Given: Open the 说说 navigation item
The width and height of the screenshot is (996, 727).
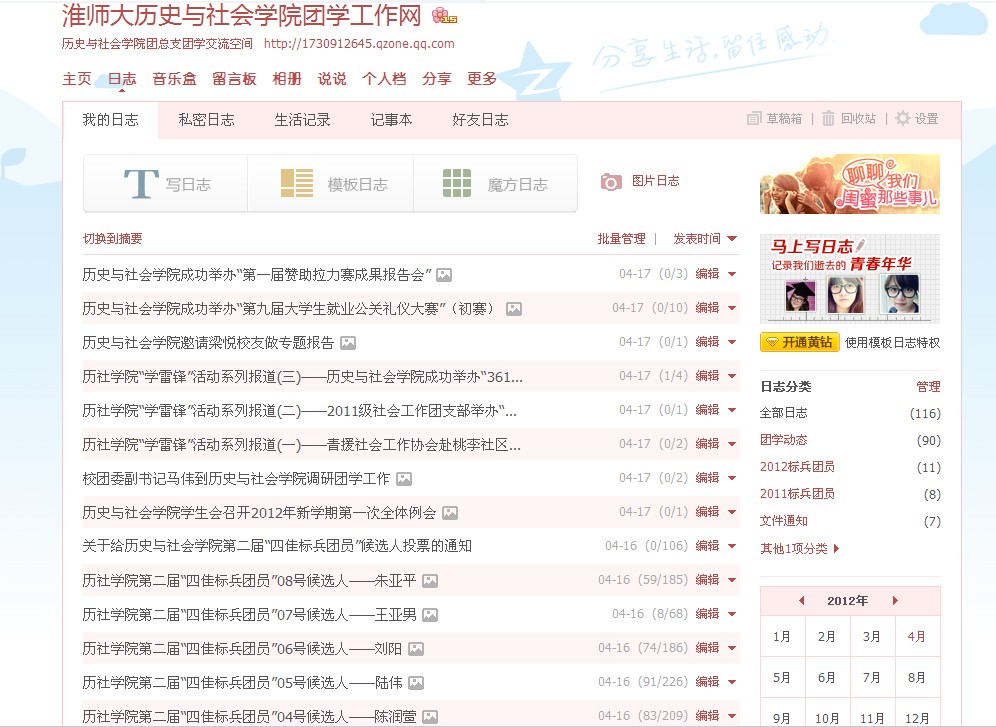Looking at the screenshot, I should pos(332,79).
